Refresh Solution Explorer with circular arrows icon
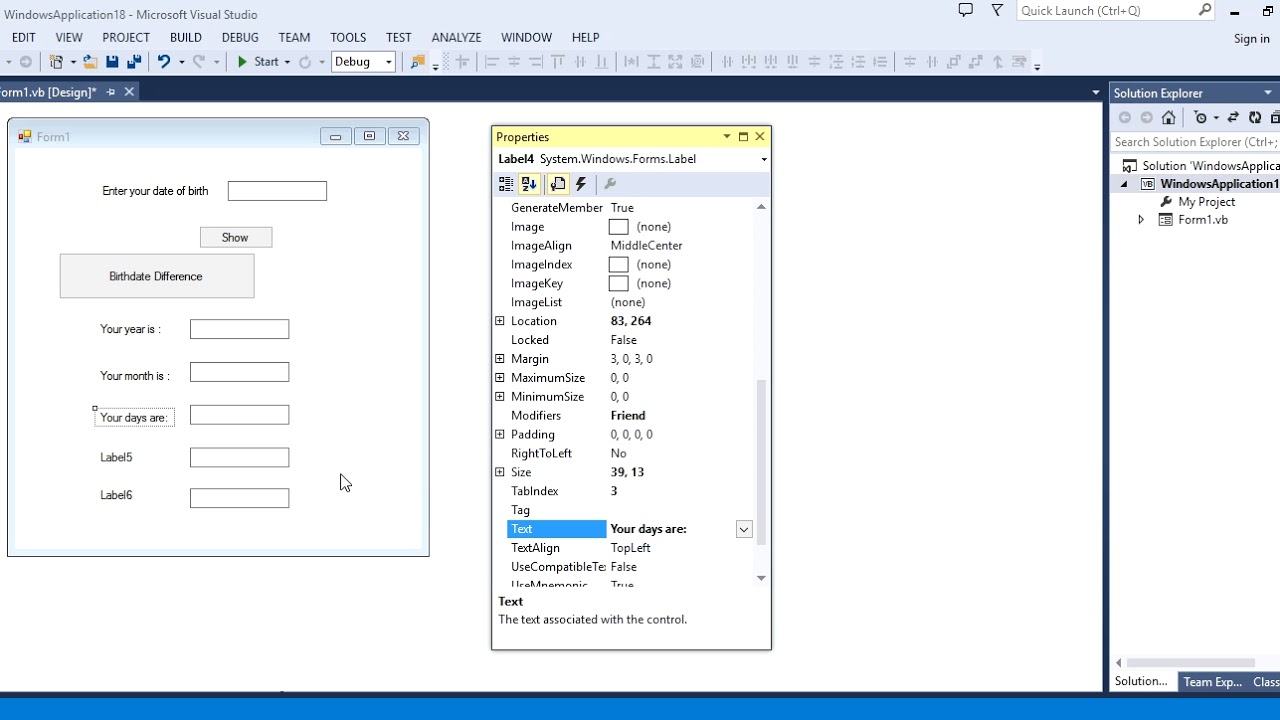The height and width of the screenshot is (720, 1280). [1255, 118]
